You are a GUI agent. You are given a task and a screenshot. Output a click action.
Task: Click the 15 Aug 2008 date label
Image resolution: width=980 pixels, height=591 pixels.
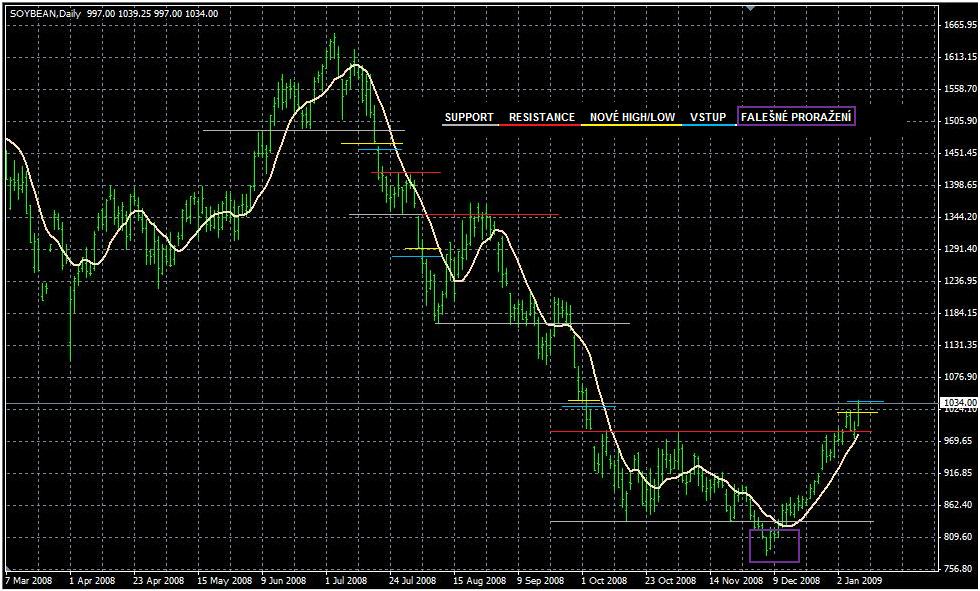click(480, 580)
